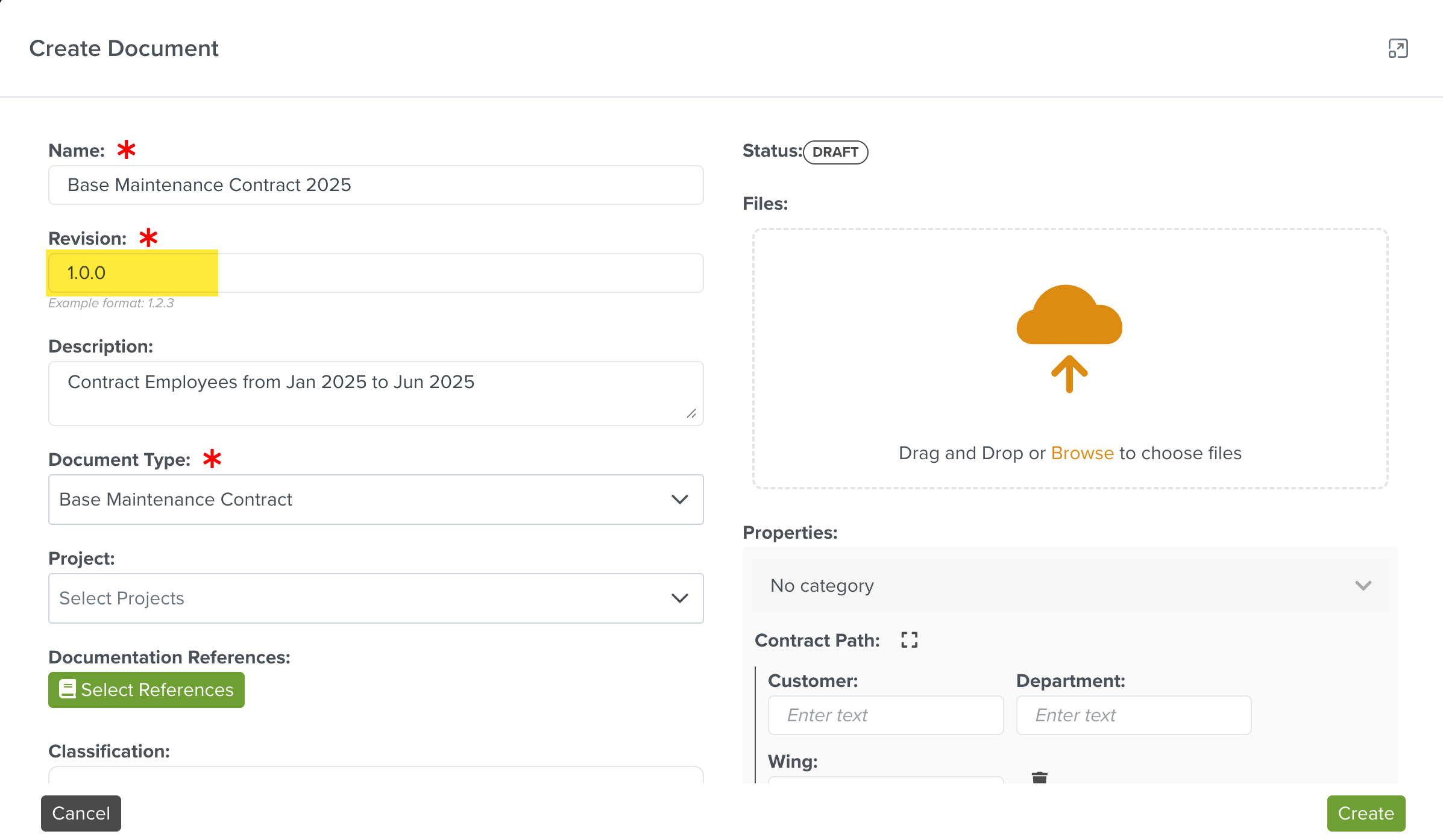Click into the Name input field
This screenshot has width=1443, height=840.
376,185
